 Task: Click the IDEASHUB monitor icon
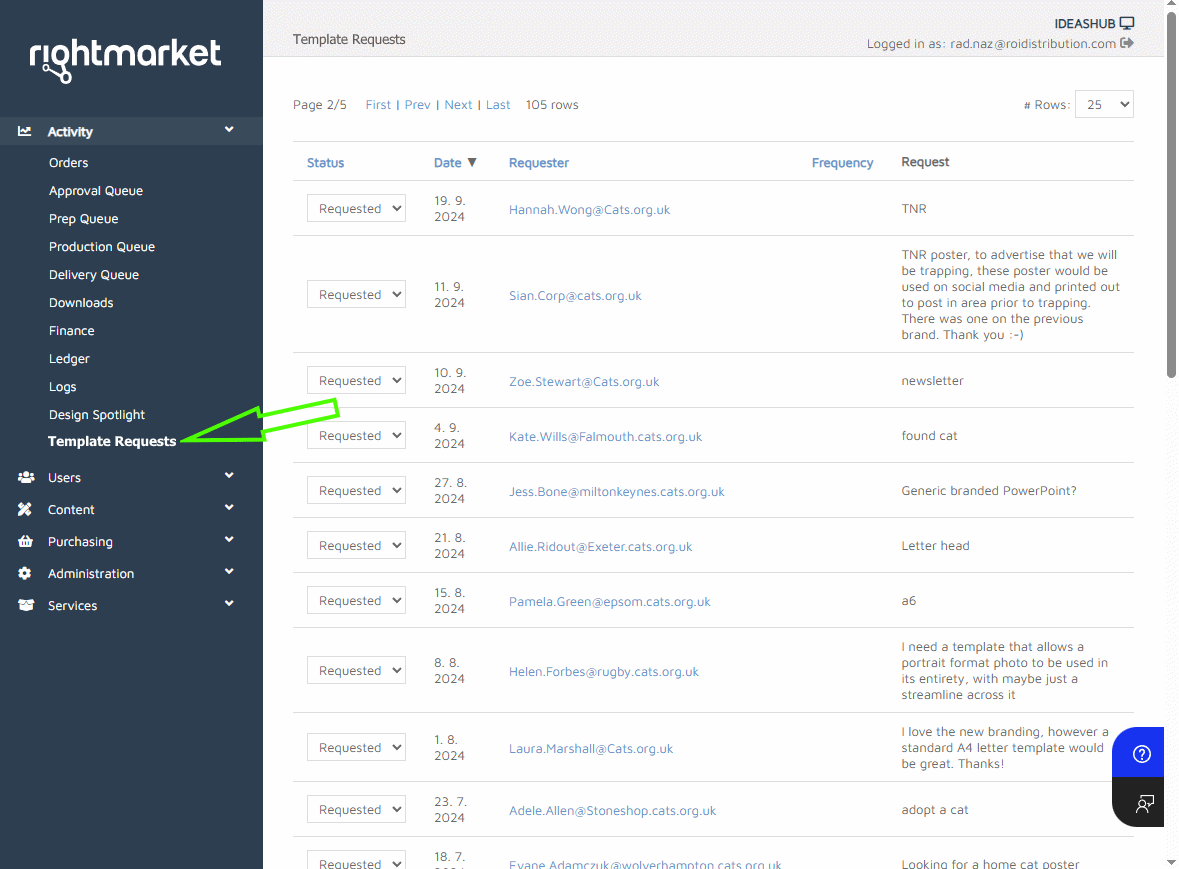(1126, 23)
